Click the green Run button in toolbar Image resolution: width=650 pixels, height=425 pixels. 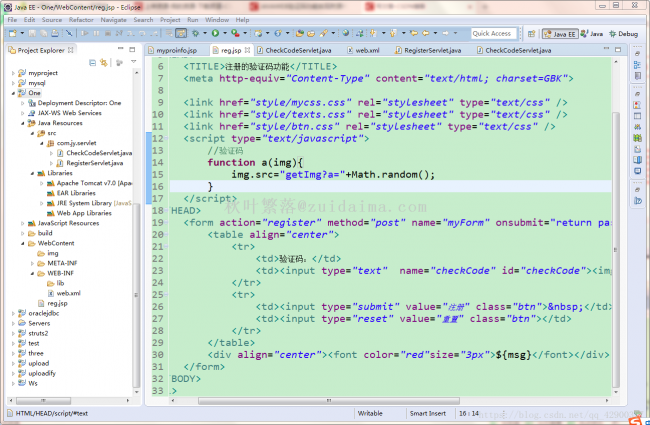(x=214, y=33)
